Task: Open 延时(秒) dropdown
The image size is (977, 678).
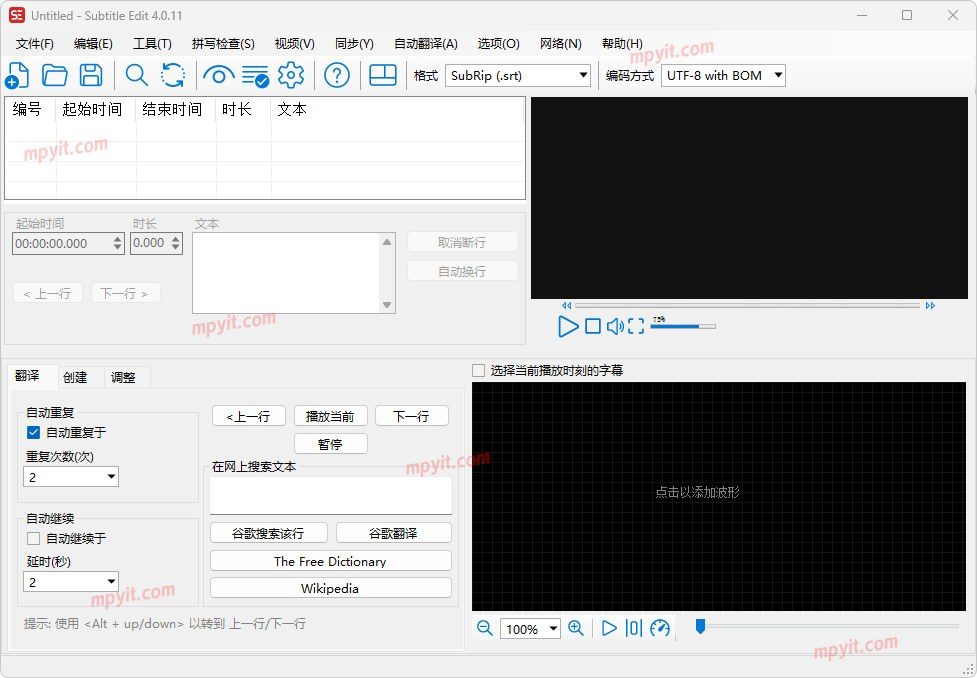Action: pyautogui.click(x=71, y=582)
